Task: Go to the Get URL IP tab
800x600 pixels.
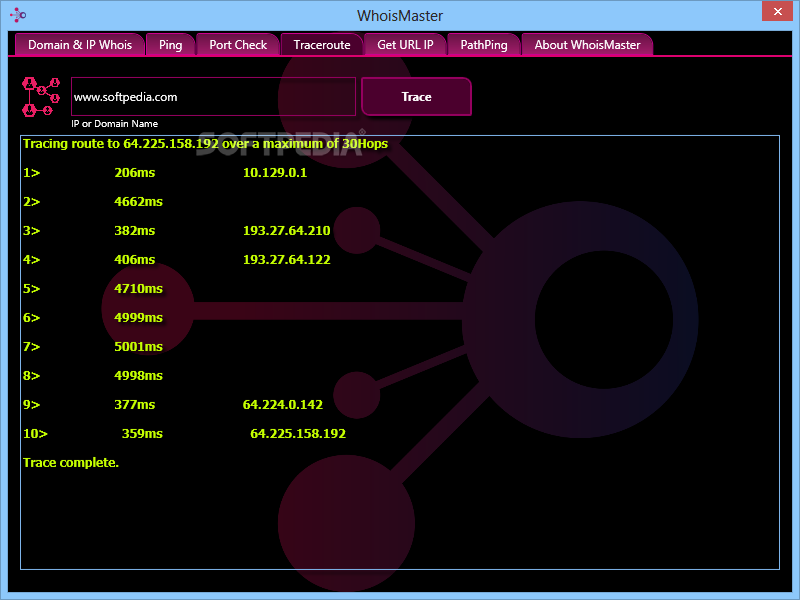Action: point(405,45)
